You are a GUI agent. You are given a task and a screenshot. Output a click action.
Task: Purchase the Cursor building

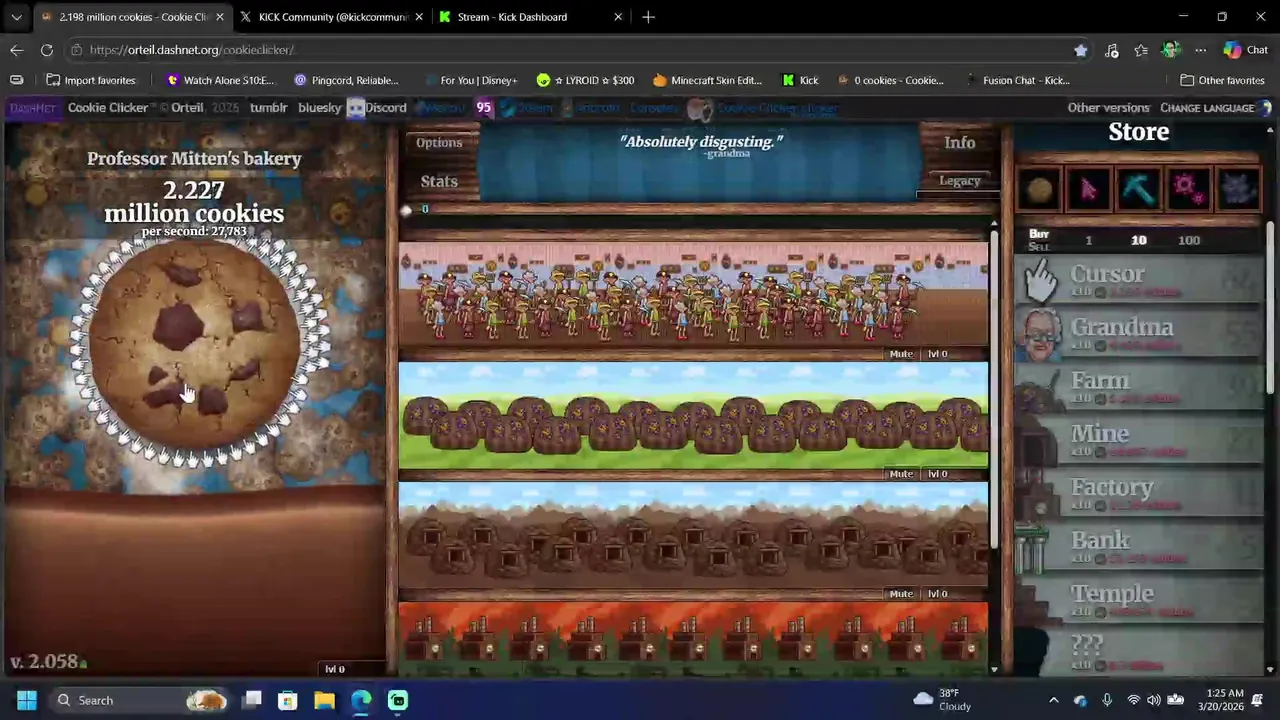tap(1139, 280)
